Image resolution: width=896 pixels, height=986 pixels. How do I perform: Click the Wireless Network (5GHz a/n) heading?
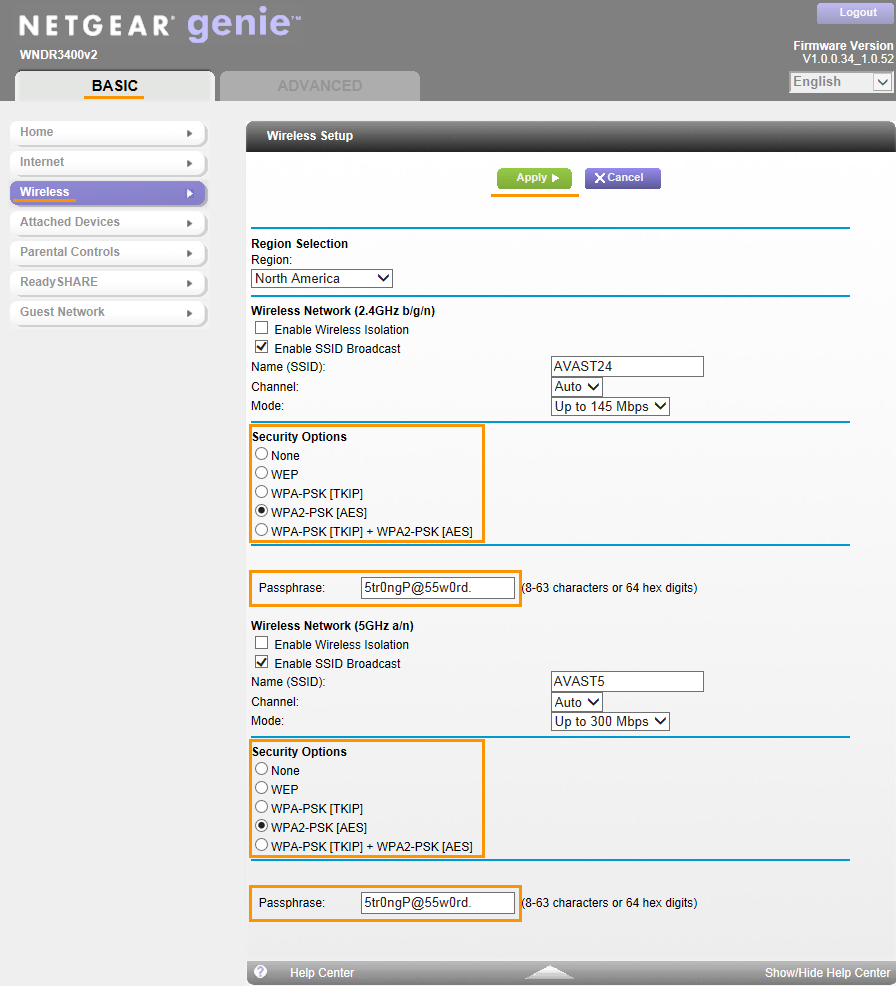pyautogui.click(x=332, y=626)
